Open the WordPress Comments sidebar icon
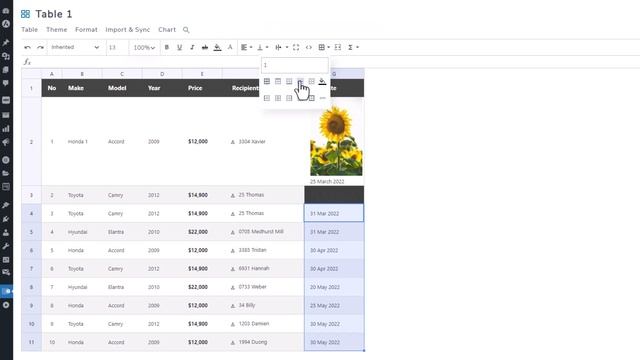 (x=6, y=83)
